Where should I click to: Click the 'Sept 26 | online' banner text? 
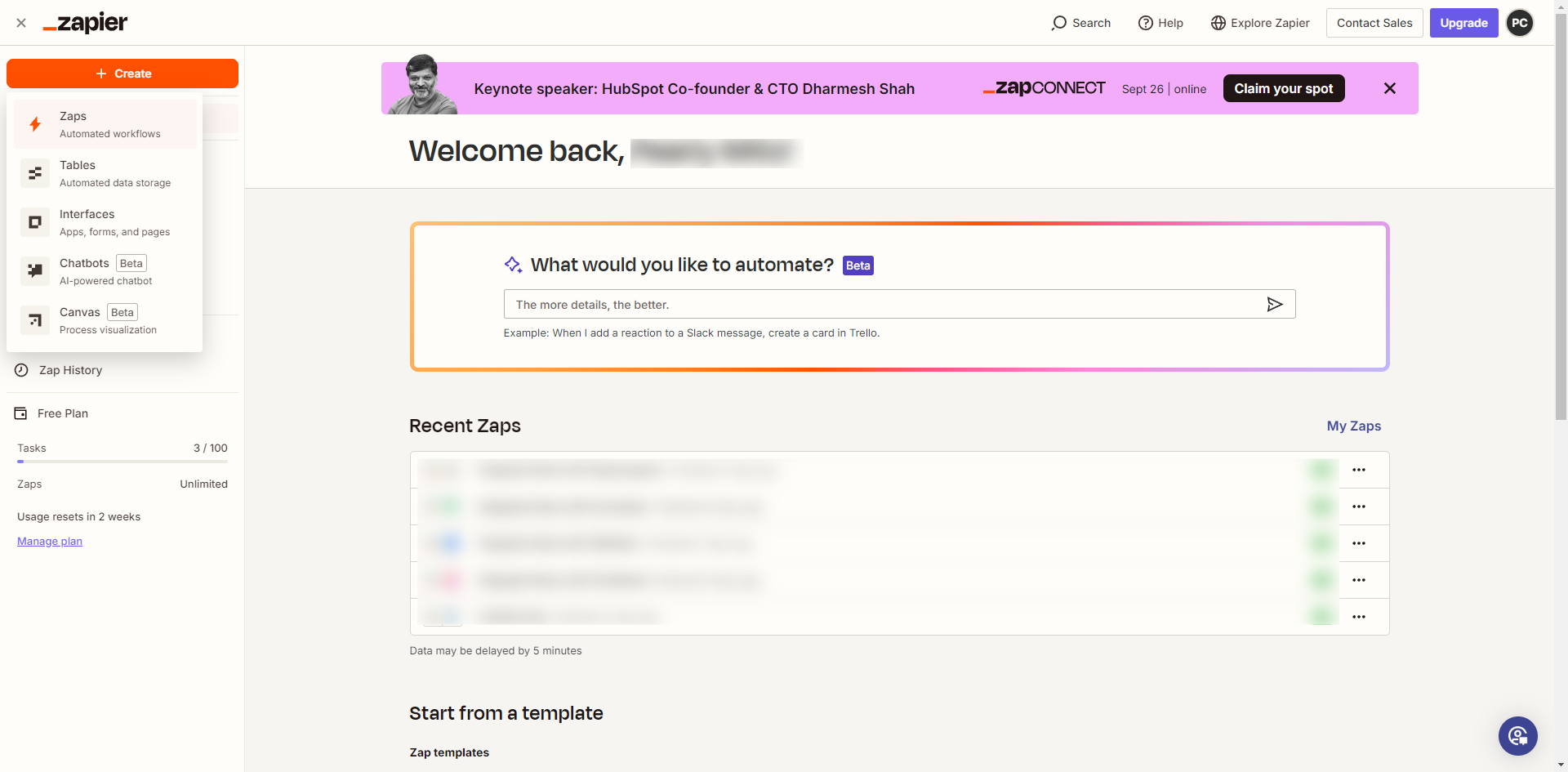(x=1164, y=89)
